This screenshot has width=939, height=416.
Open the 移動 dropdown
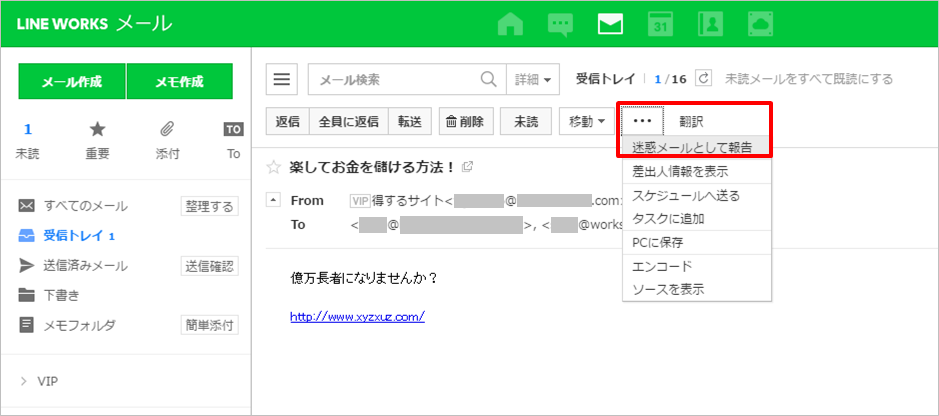587,122
